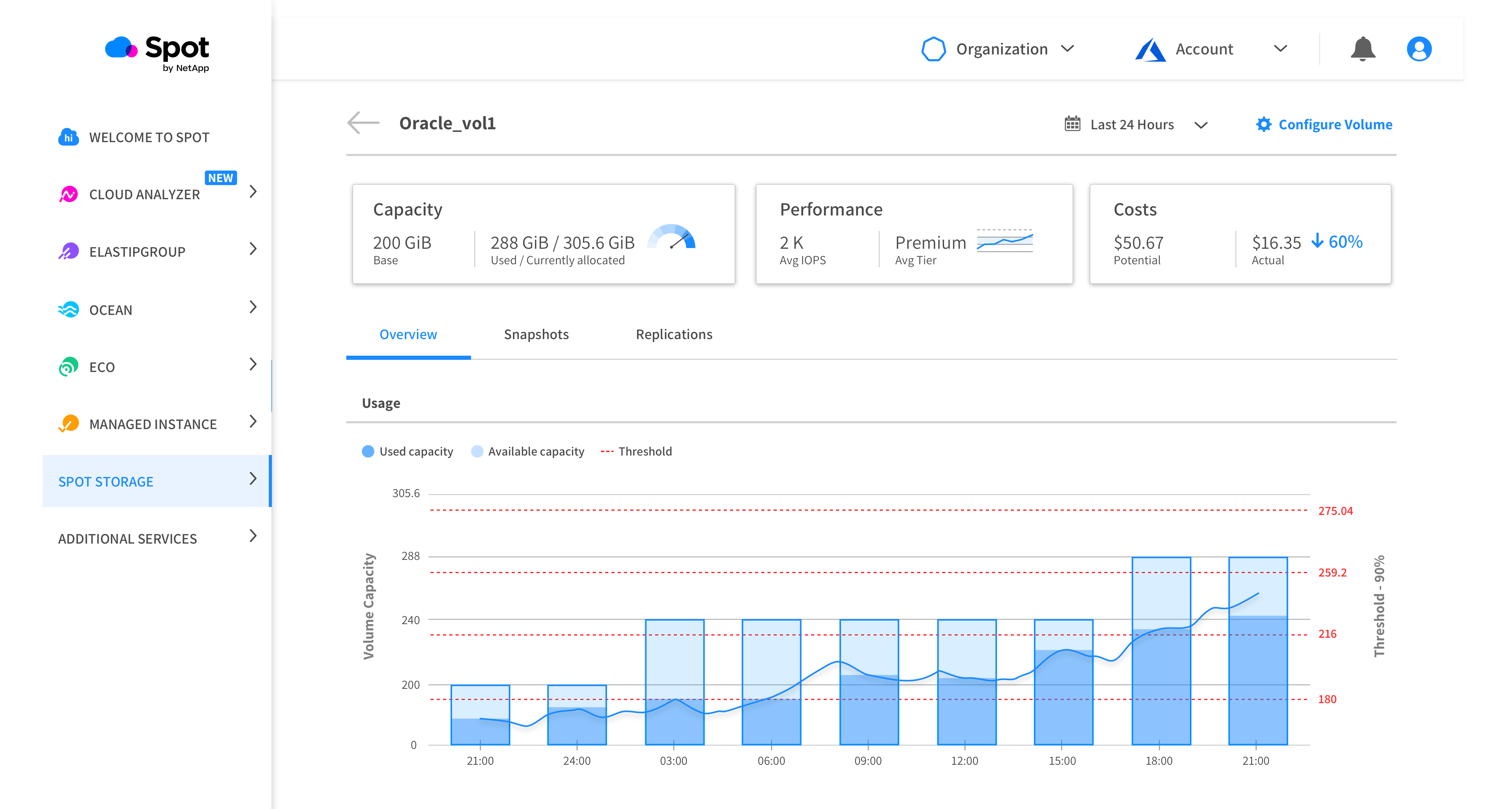Screen dimensions: 1512x809
Task: Click the Ocean wave icon
Action: [x=69, y=309]
